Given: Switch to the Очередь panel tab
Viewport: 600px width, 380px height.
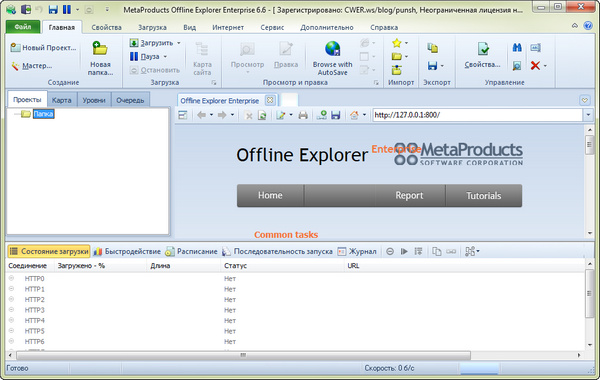Looking at the screenshot, I should [130, 100].
